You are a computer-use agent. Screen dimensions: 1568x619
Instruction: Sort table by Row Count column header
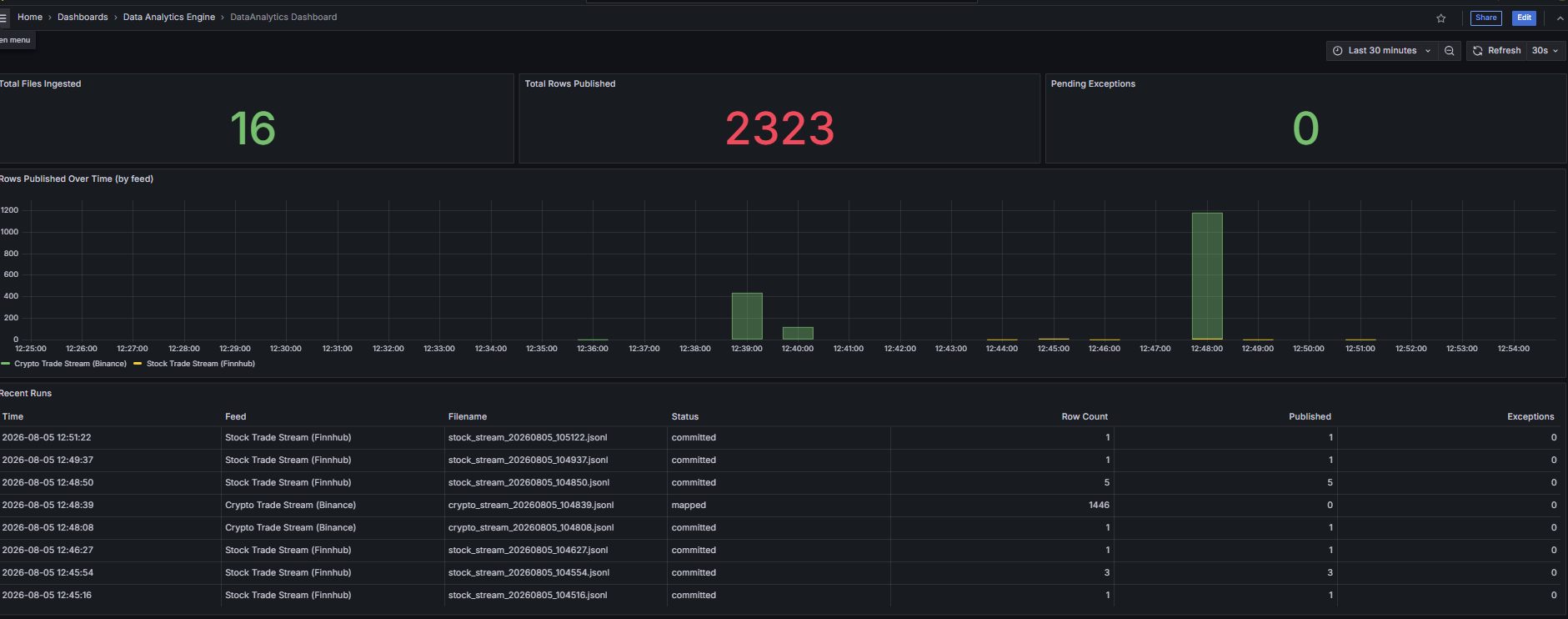[1085, 416]
